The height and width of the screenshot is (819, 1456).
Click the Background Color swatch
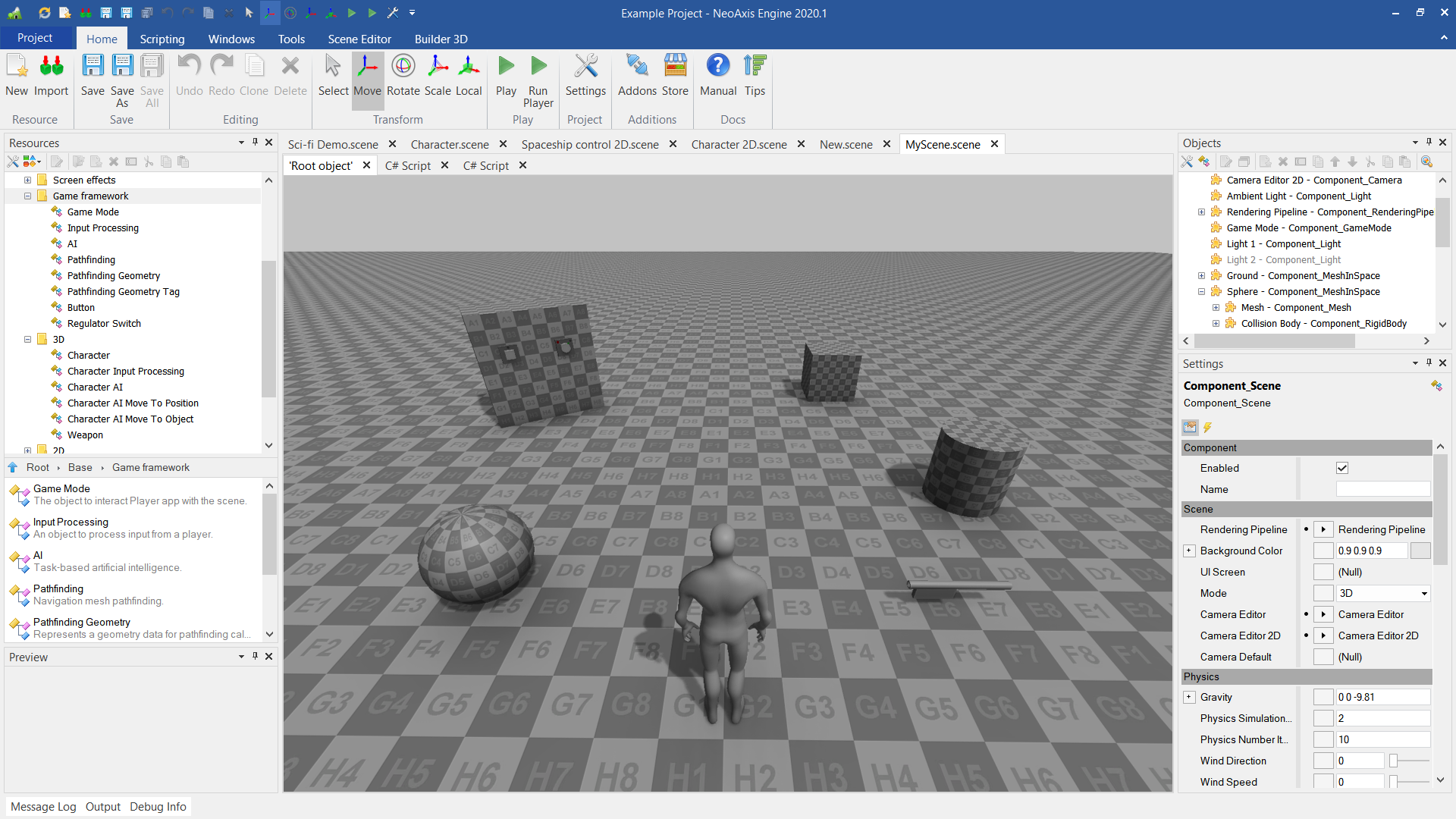(1420, 551)
